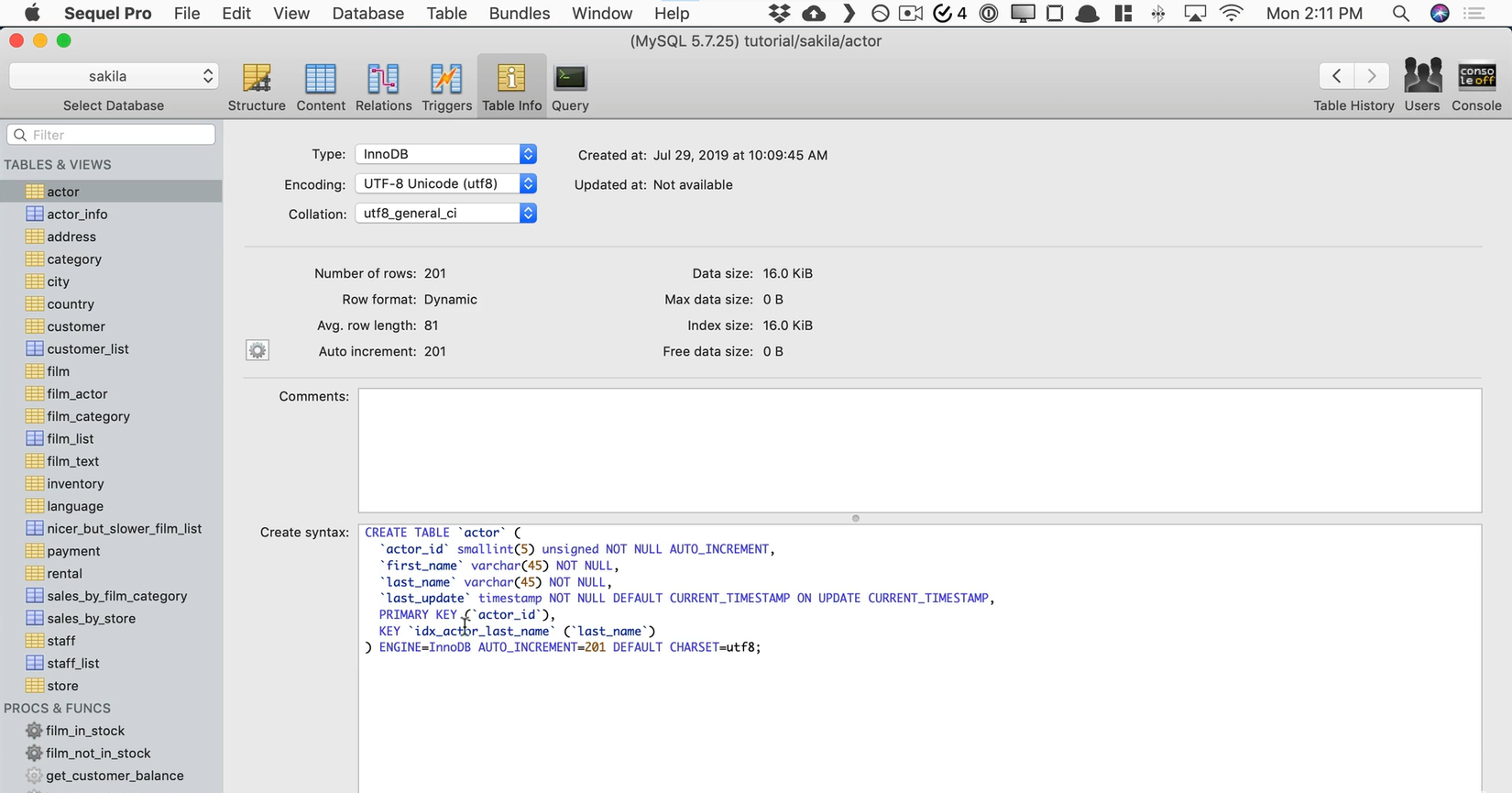Open the sakila database selector dropdown
This screenshot has width=1512, height=793.
pos(114,76)
